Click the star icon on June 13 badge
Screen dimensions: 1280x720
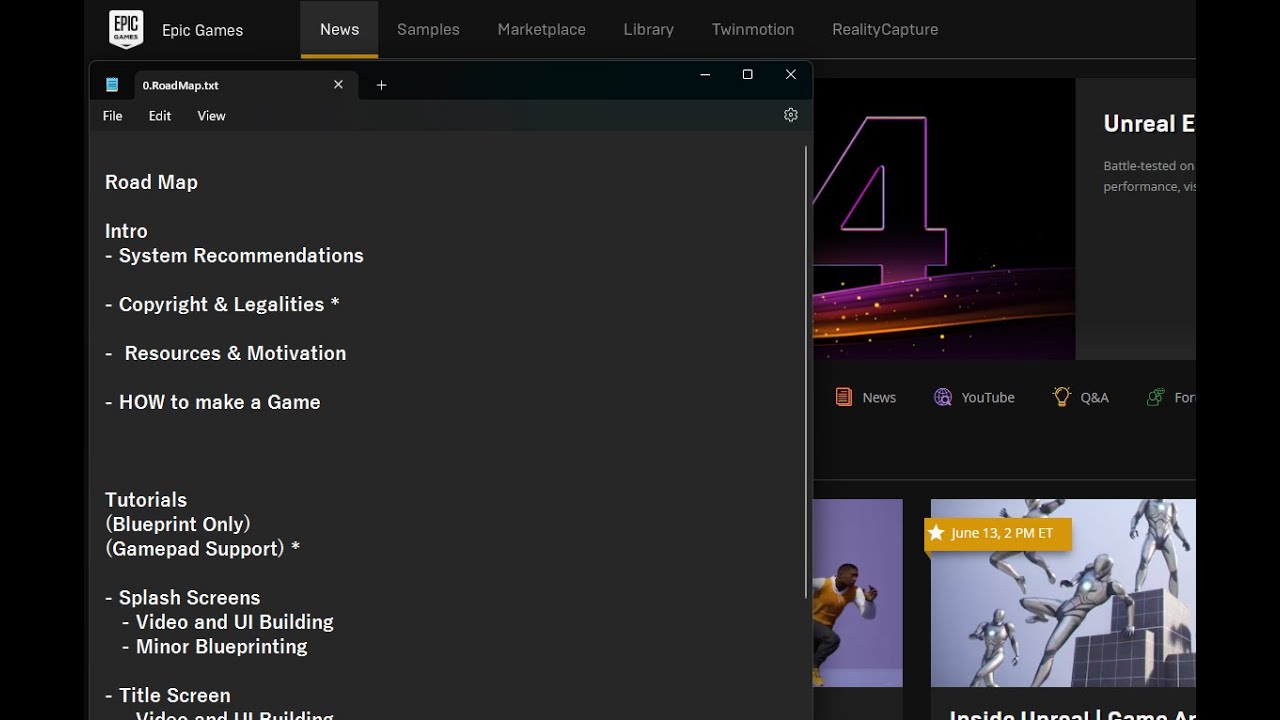936,533
